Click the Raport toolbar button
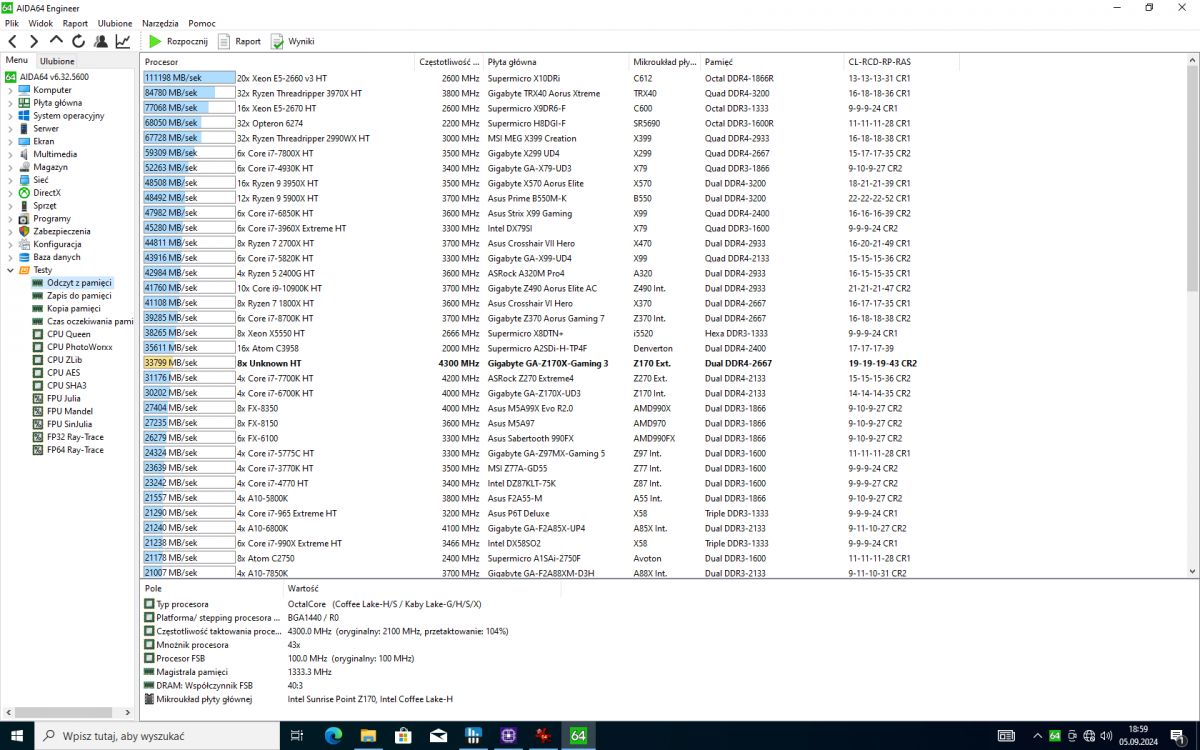Viewport: 1200px width, 750px height. pos(238,41)
